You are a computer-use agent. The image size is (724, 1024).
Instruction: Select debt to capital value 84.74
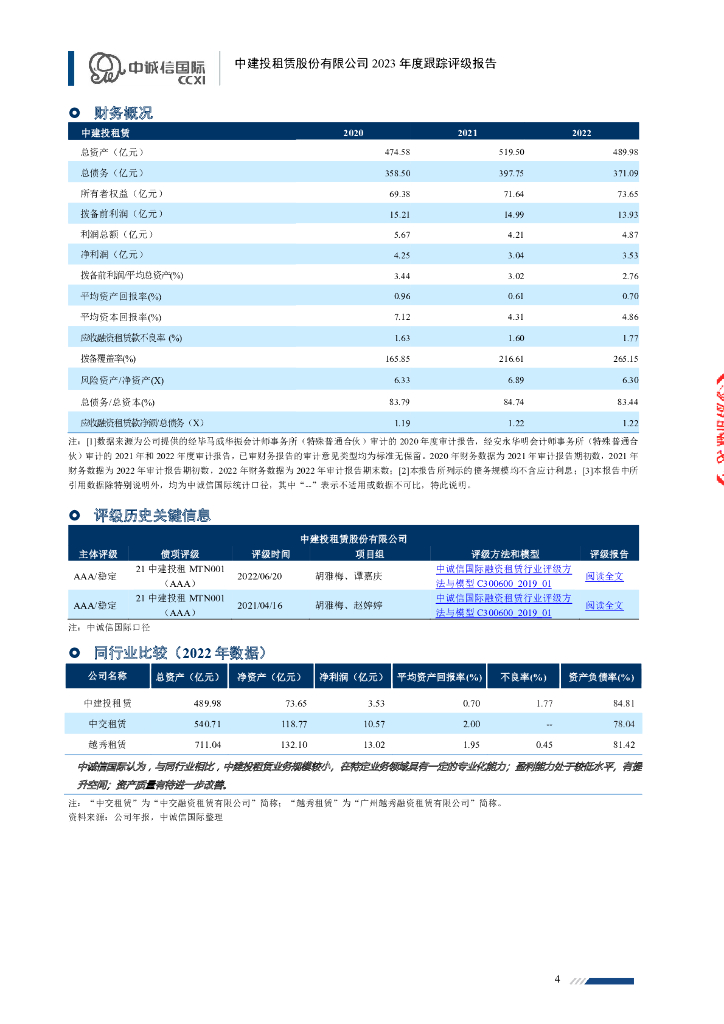[514, 402]
